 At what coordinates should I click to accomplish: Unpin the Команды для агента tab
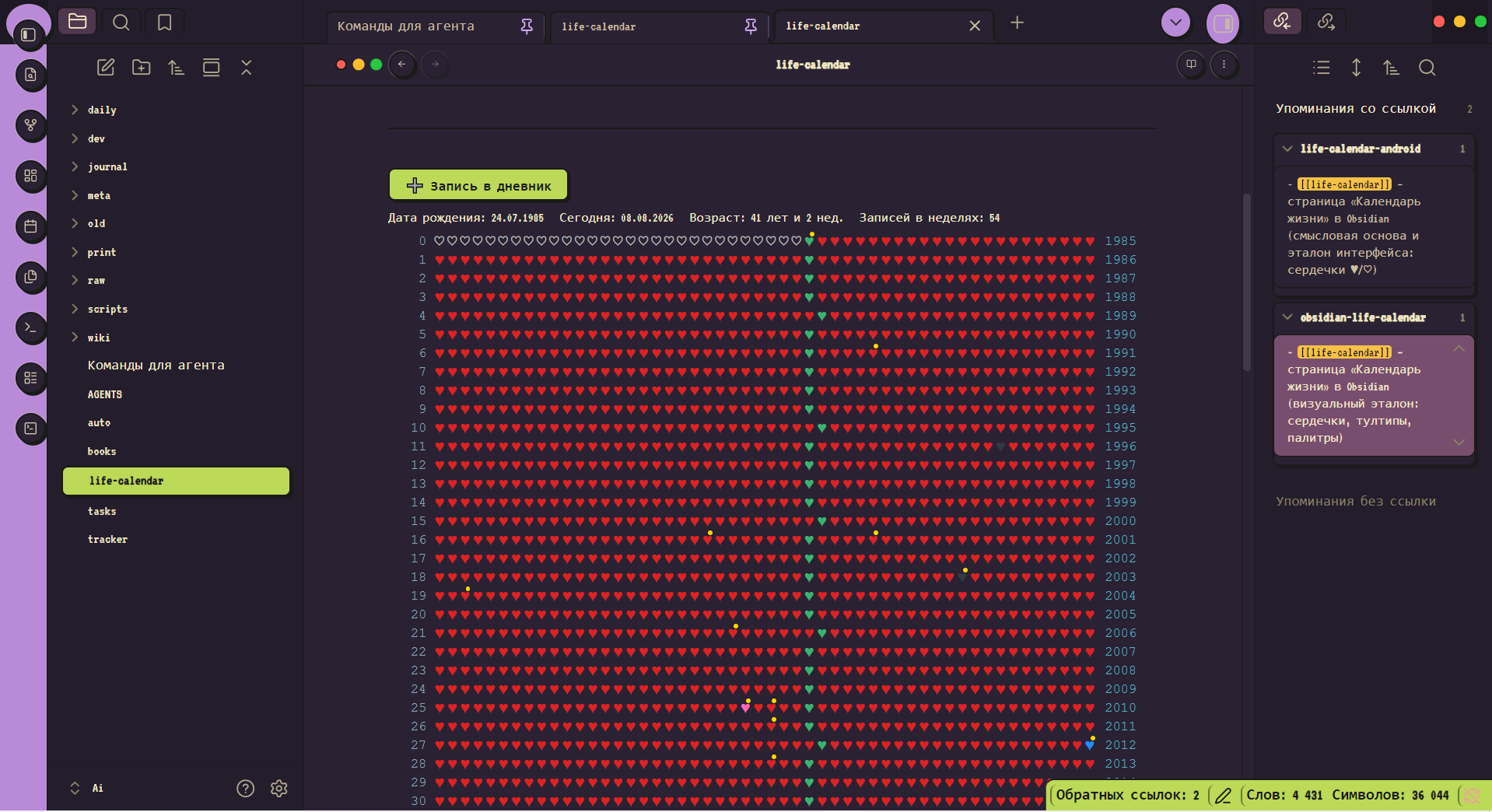[x=527, y=26]
